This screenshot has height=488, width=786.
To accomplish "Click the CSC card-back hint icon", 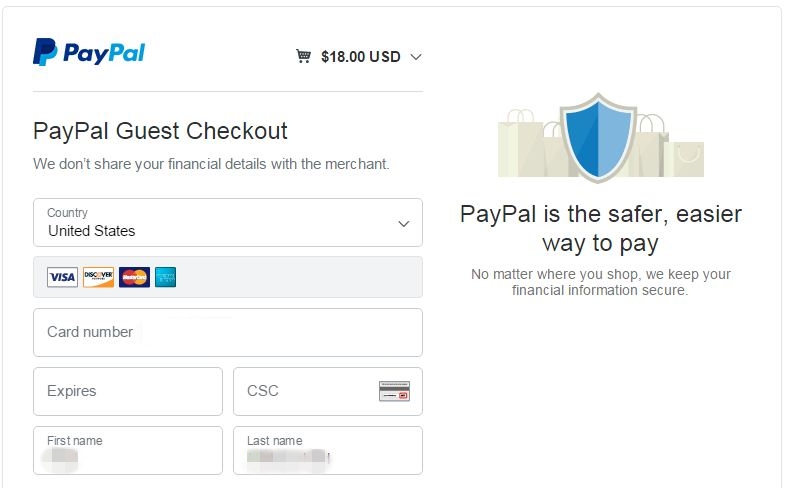I will point(395,391).
